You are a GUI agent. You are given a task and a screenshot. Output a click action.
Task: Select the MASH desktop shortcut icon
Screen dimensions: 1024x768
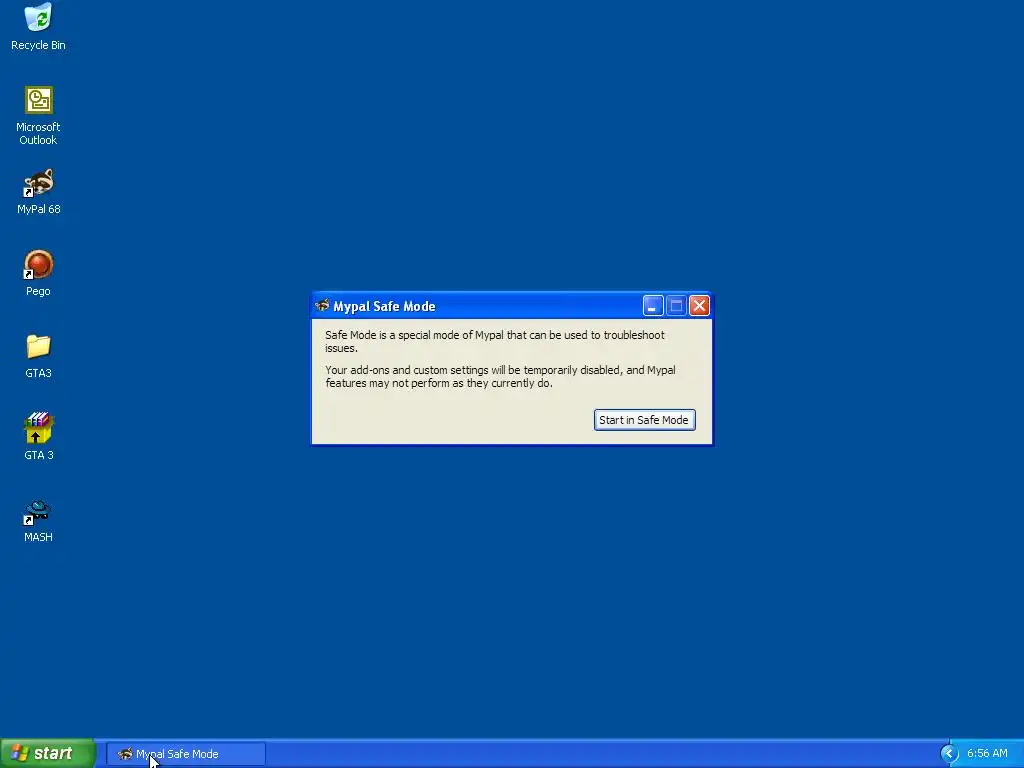(x=38, y=512)
